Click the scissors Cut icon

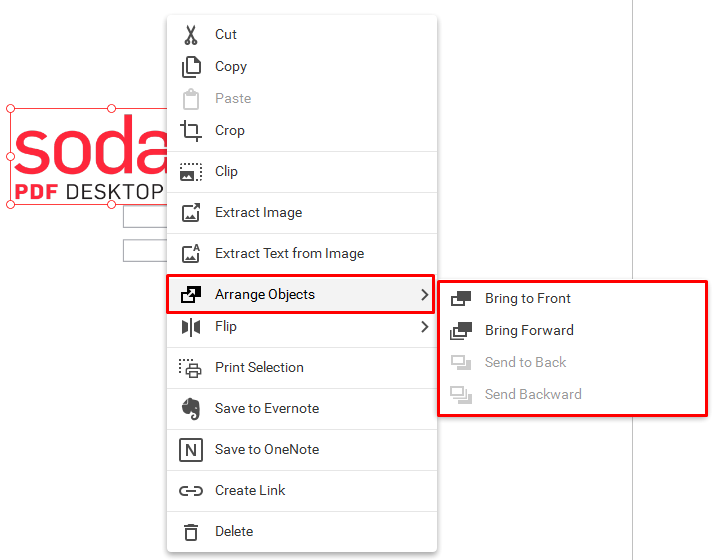(191, 35)
